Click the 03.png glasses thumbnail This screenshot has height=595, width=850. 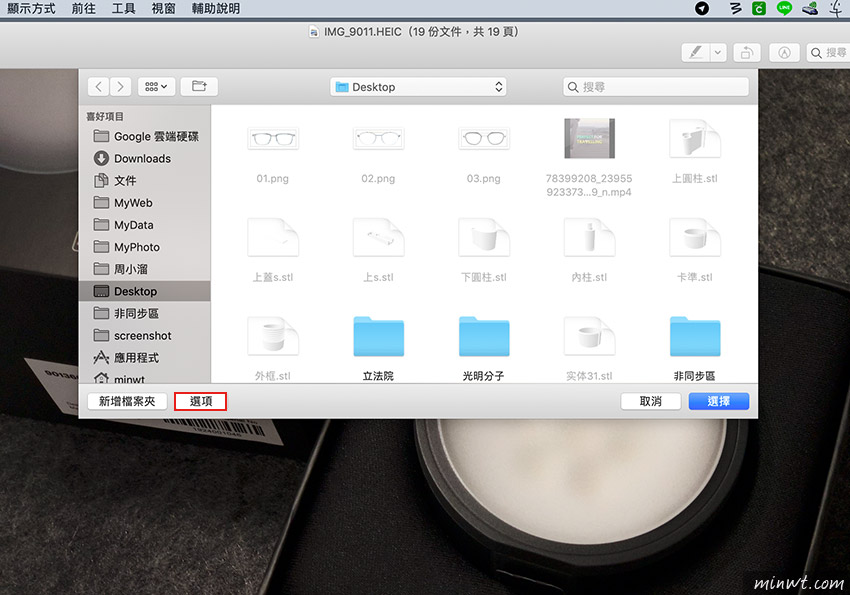pyautogui.click(x=484, y=139)
